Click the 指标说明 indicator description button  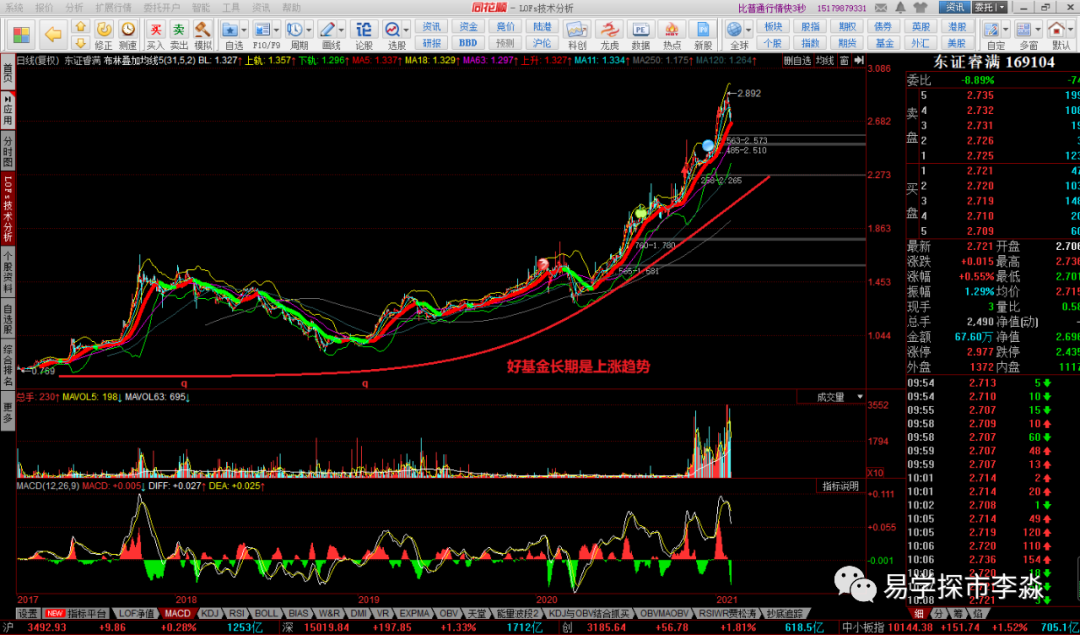point(840,486)
